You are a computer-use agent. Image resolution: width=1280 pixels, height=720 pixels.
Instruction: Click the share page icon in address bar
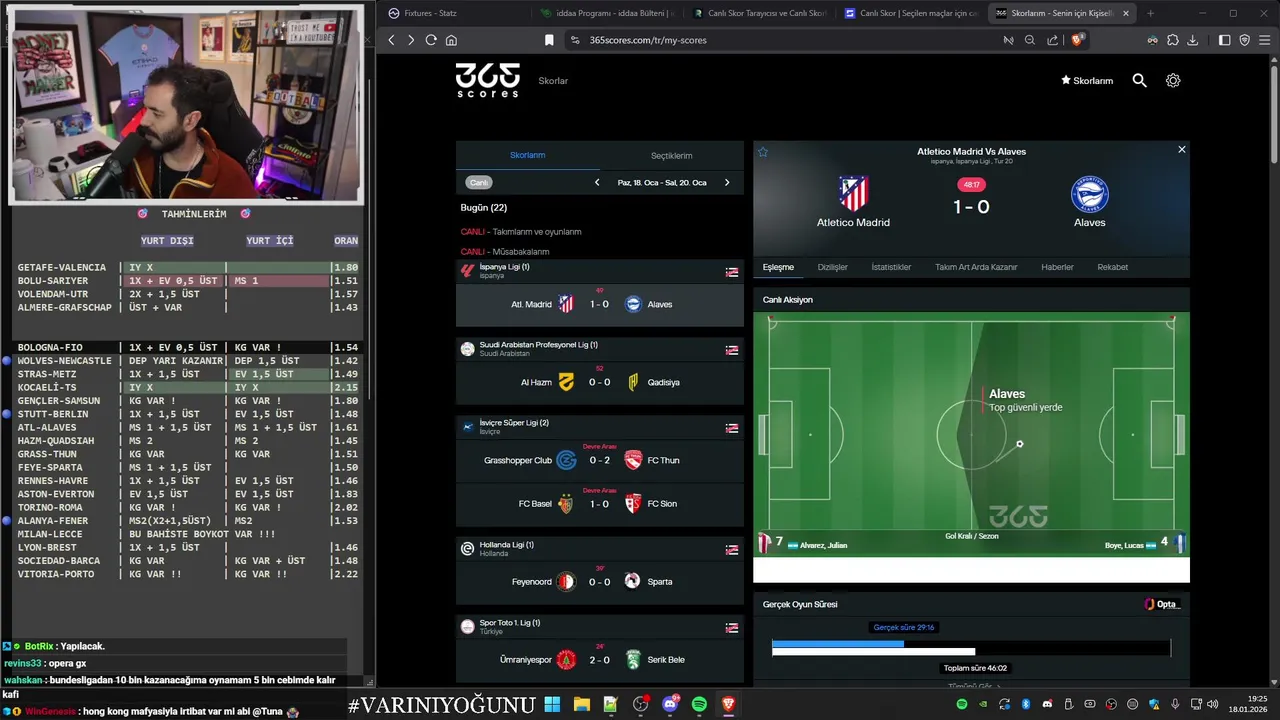click(1053, 40)
